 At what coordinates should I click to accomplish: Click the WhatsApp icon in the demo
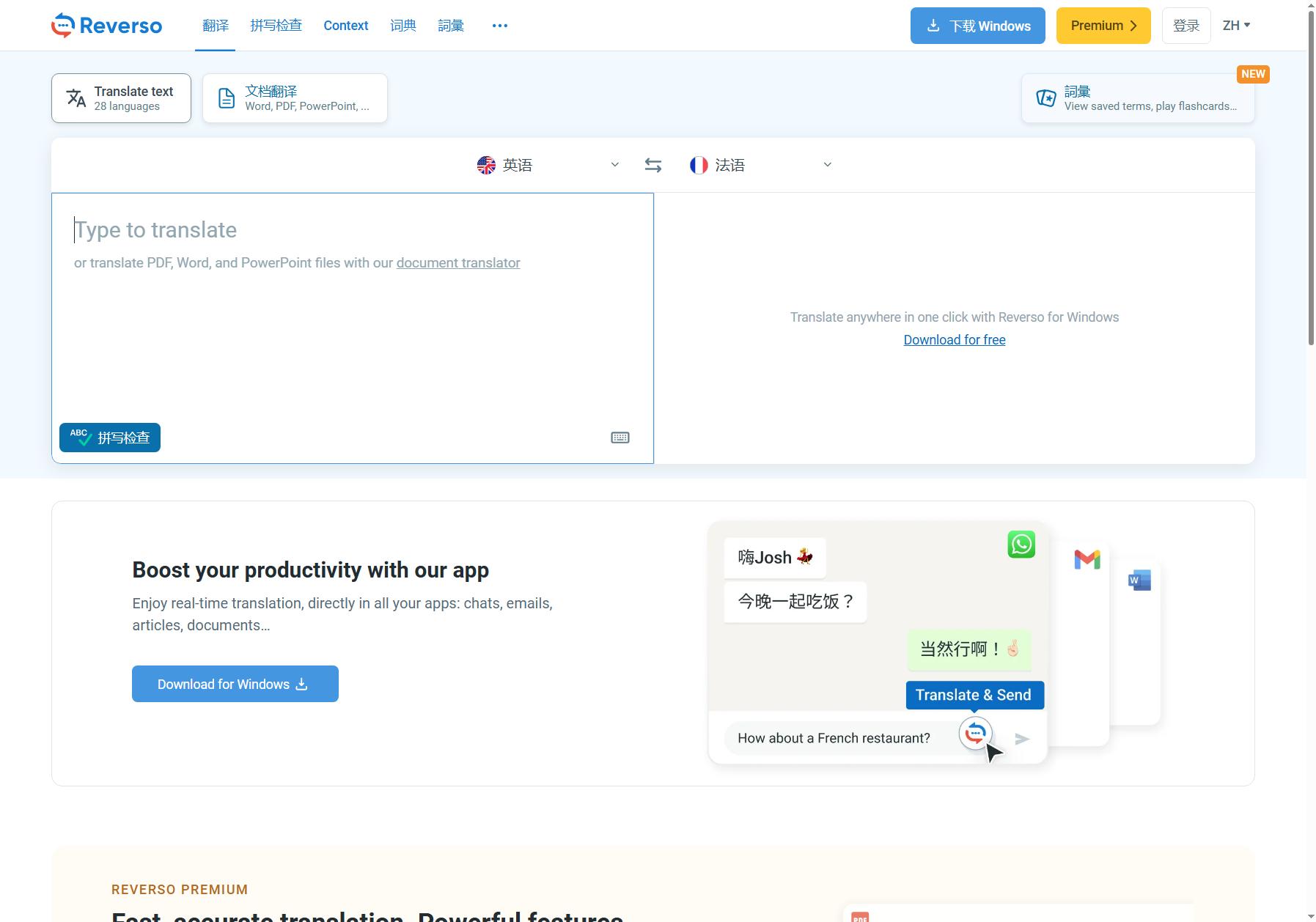pos(1021,545)
